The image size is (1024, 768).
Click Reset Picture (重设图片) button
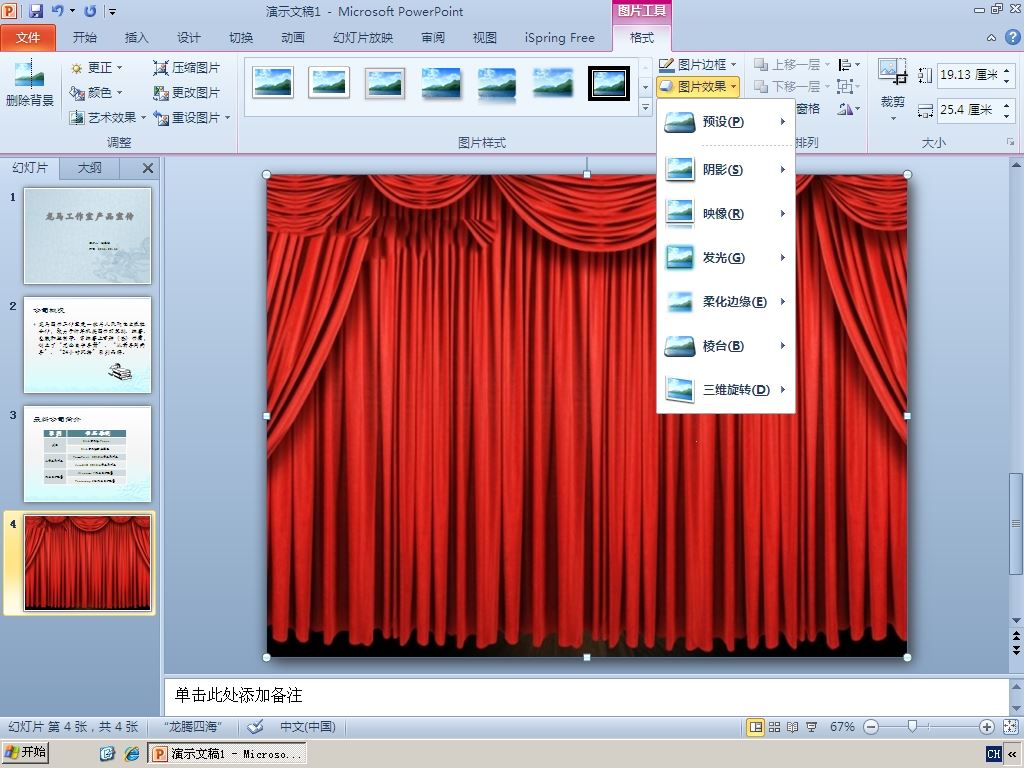(x=187, y=118)
